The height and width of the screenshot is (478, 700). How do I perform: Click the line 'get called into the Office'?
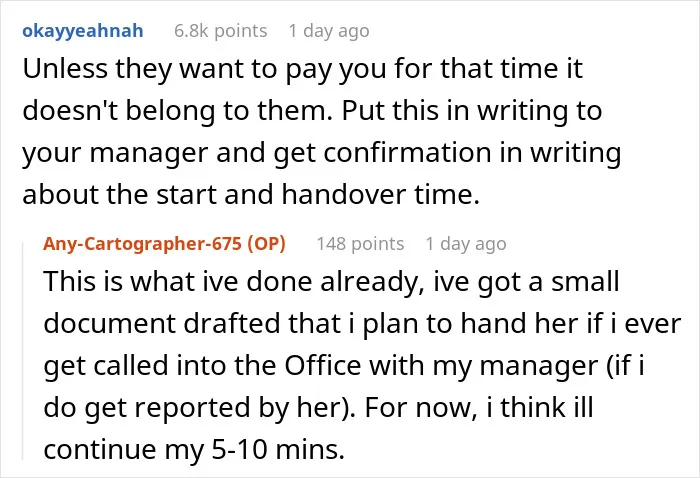tap(344, 366)
